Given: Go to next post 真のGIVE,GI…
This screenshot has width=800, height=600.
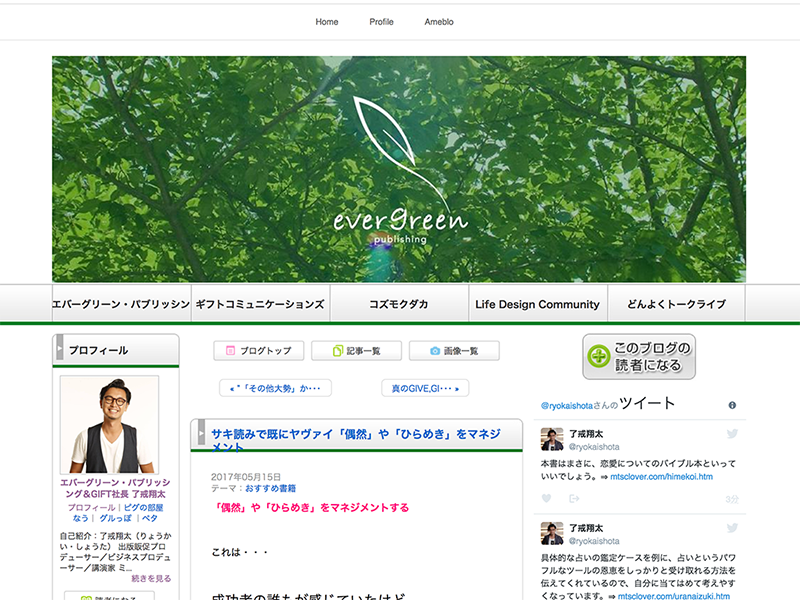Looking at the screenshot, I should pos(425,388).
